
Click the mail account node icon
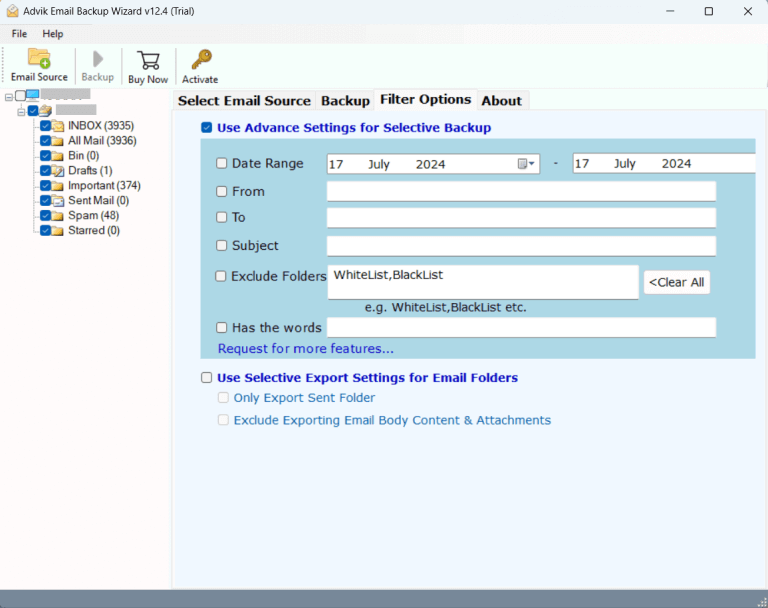tap(46, 111)
